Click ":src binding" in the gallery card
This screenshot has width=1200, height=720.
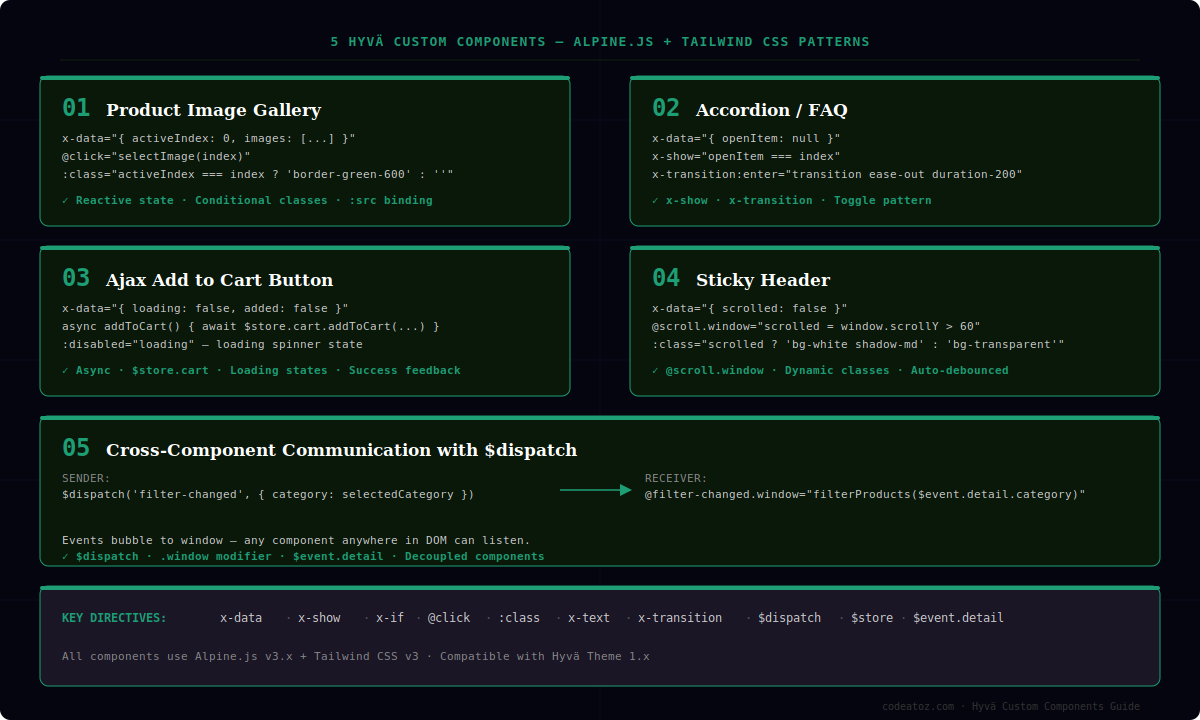pos(391,200)
